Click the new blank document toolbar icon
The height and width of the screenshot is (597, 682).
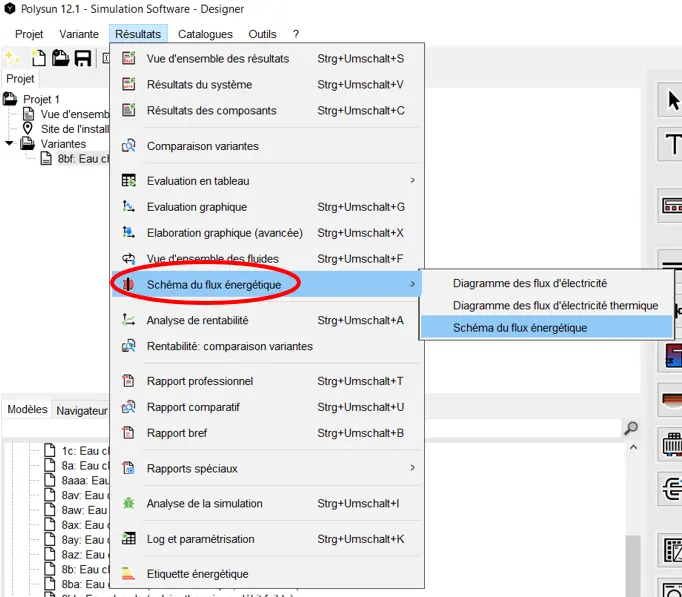pos(39,59)
